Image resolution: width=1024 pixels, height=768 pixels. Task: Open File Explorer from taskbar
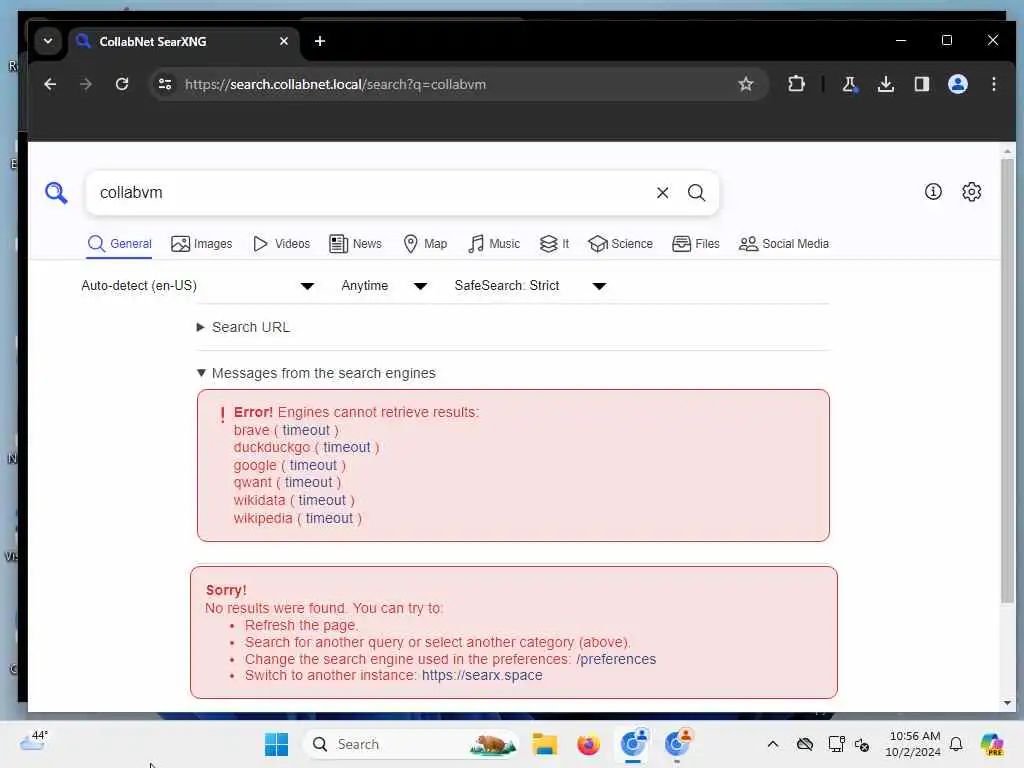(544, 744)
